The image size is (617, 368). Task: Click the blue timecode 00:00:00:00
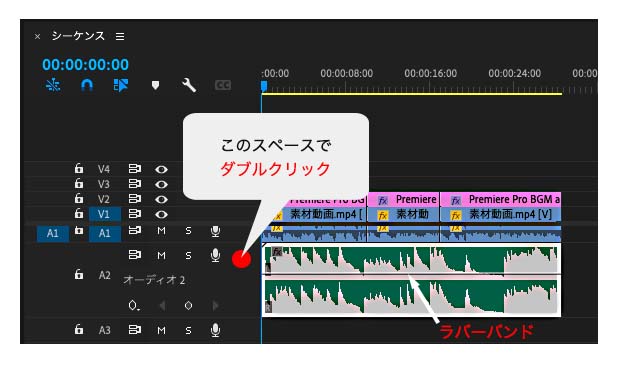85,64
